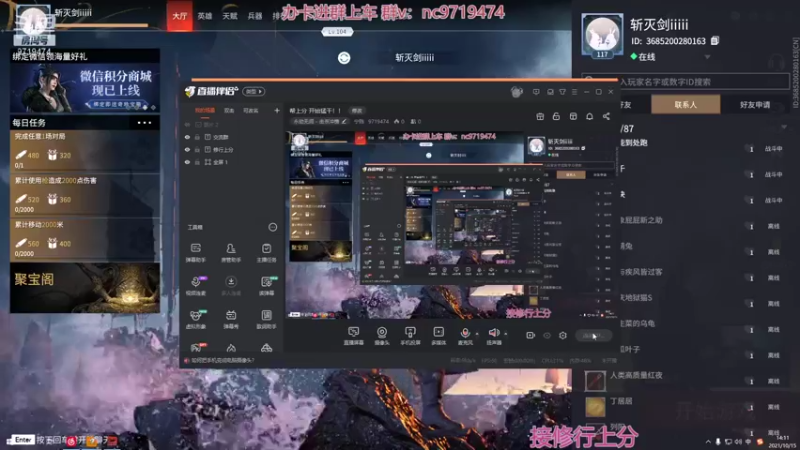The width and height of the screenshot is (800, 450).
Task: Click the gift box icon above preview
Action: point(540,116)
